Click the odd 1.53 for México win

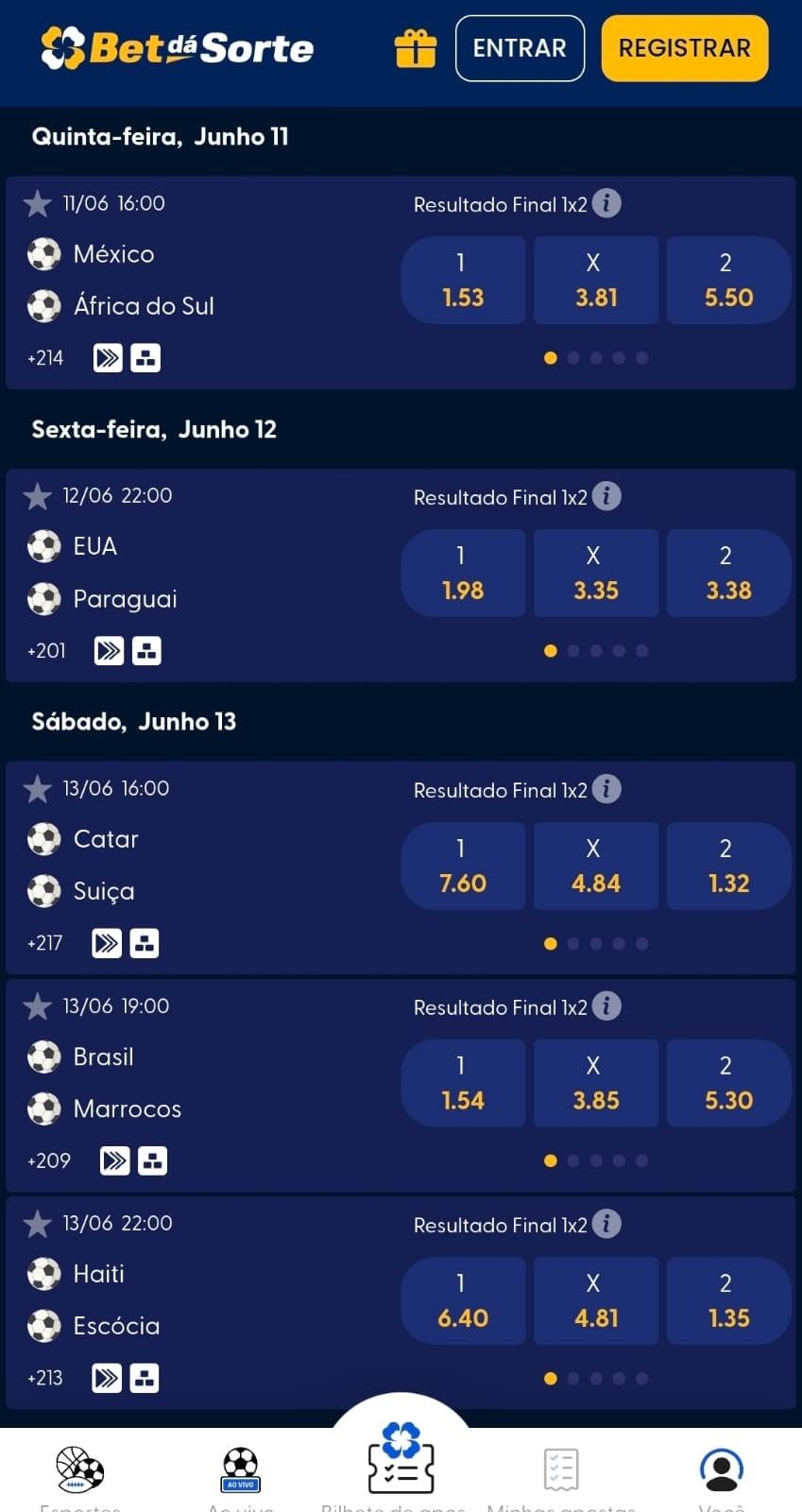point(462,280)
